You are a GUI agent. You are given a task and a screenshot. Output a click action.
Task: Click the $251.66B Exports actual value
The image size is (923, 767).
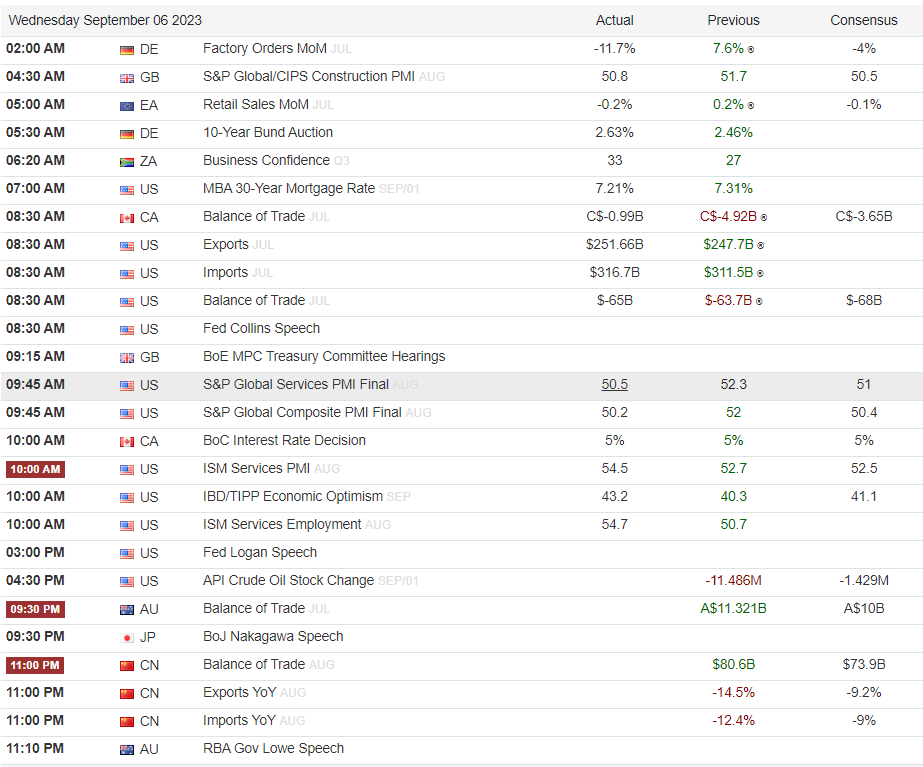615,244
